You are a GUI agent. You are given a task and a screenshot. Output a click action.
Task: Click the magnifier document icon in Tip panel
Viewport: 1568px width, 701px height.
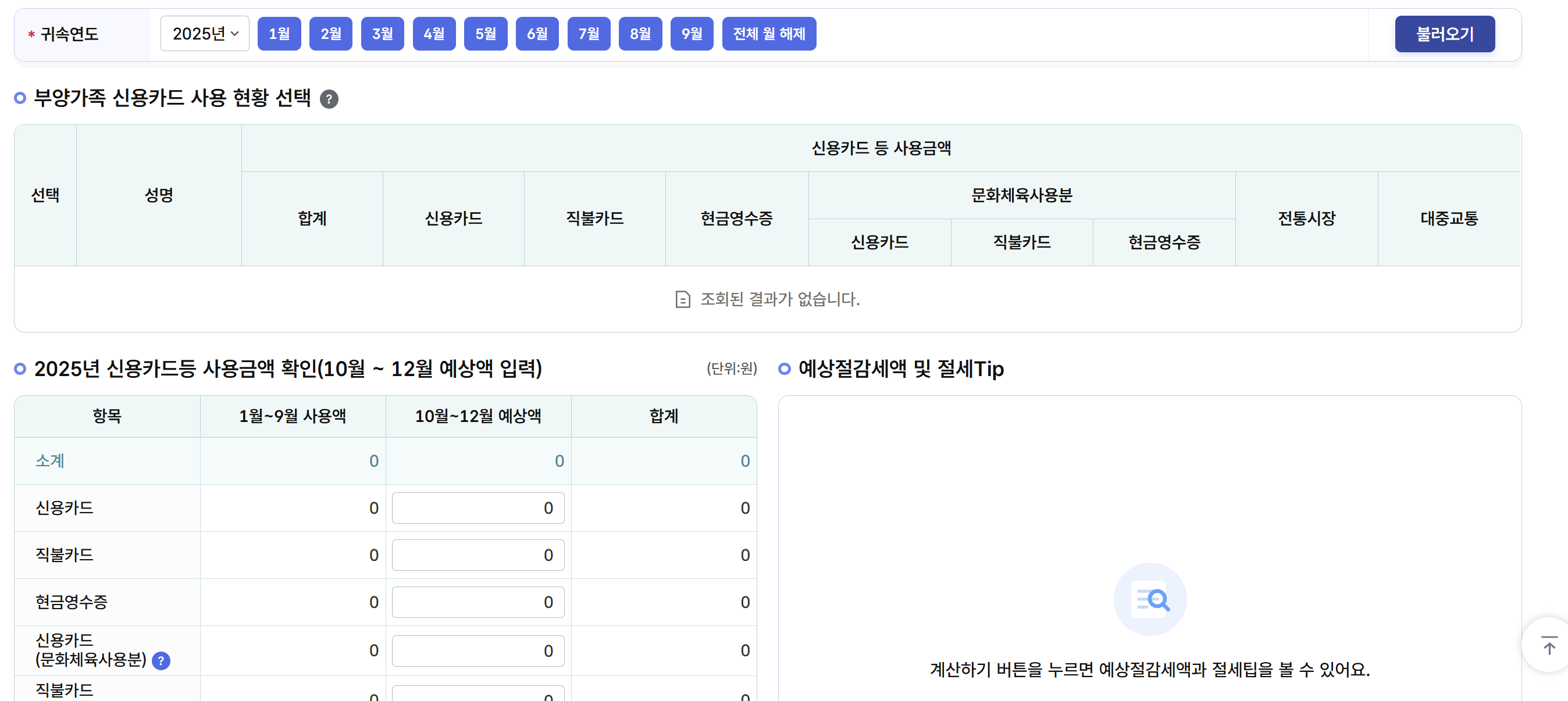tap(1149, 599)
